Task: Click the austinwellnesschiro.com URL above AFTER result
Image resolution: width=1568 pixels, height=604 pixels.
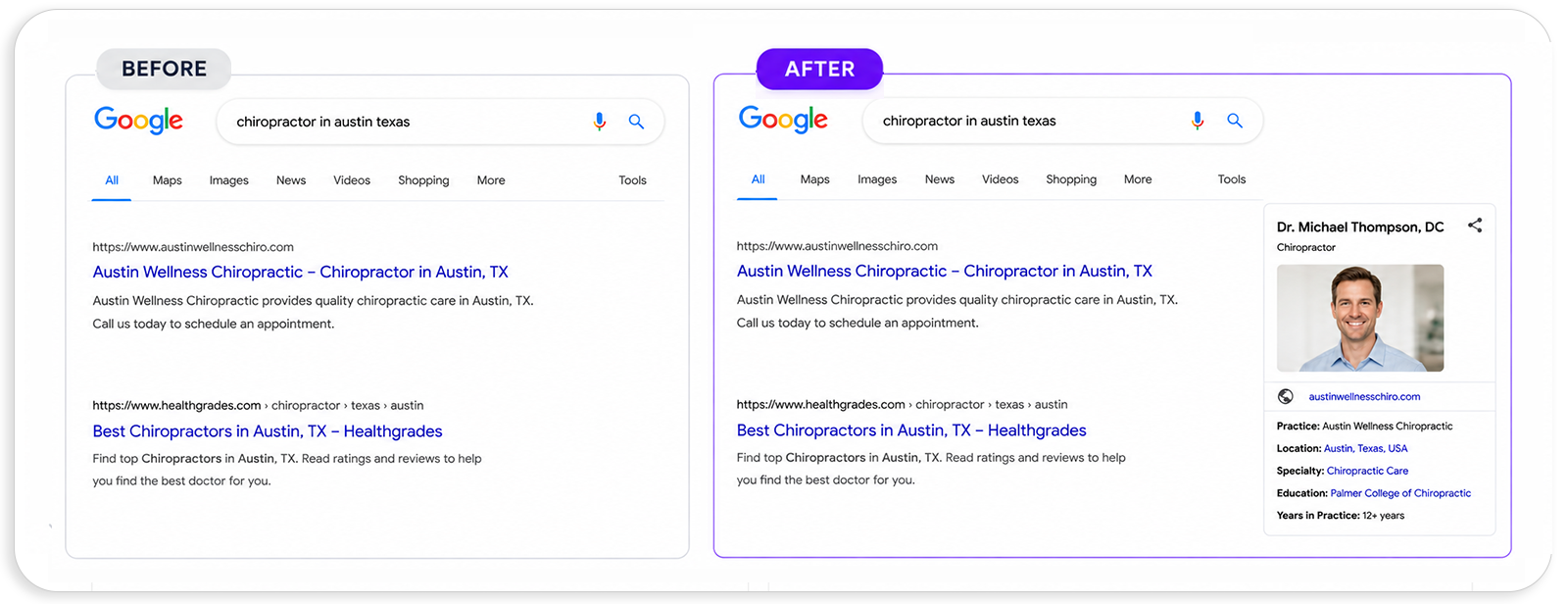Action: (837, 246)
